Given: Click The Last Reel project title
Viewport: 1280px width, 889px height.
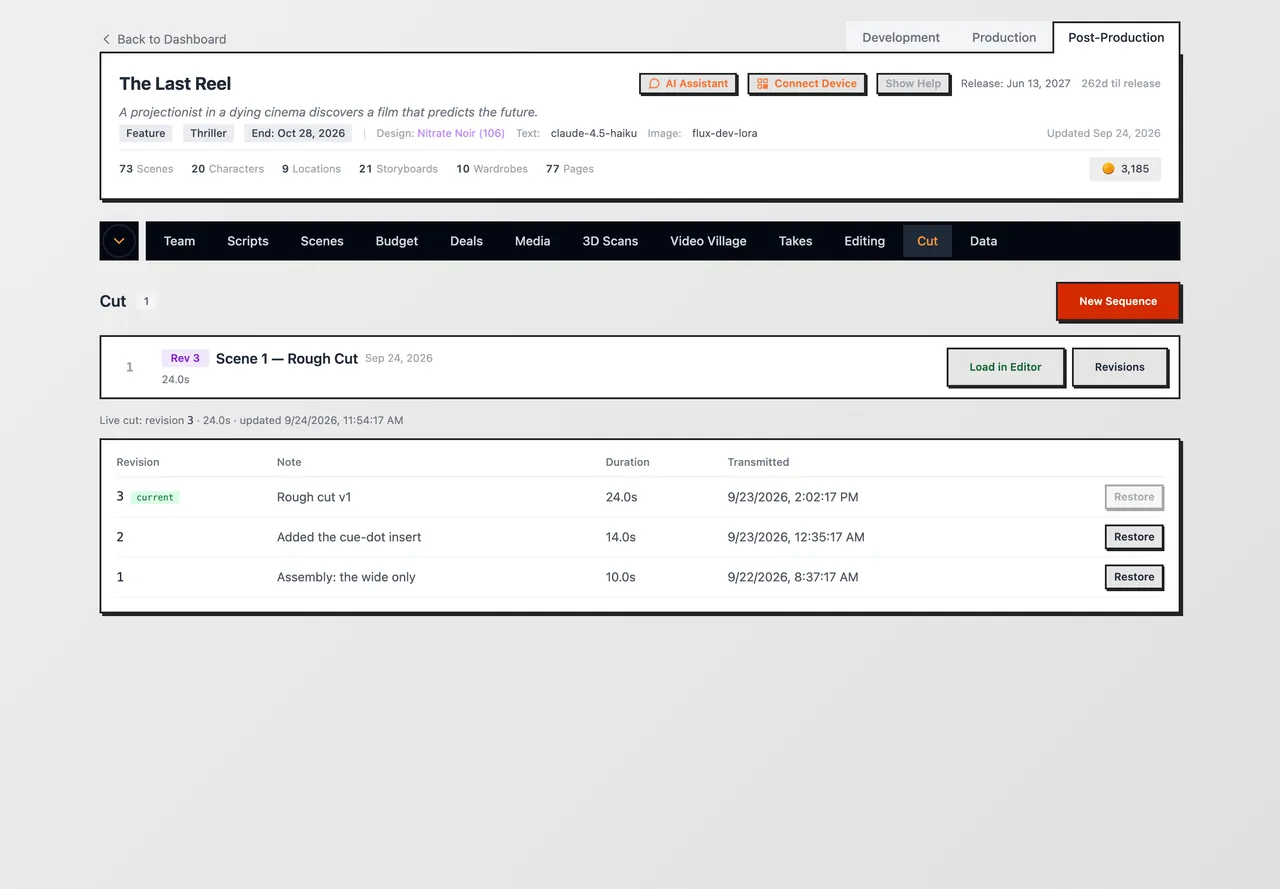Looking at the screenshot, I should [175, 84].
